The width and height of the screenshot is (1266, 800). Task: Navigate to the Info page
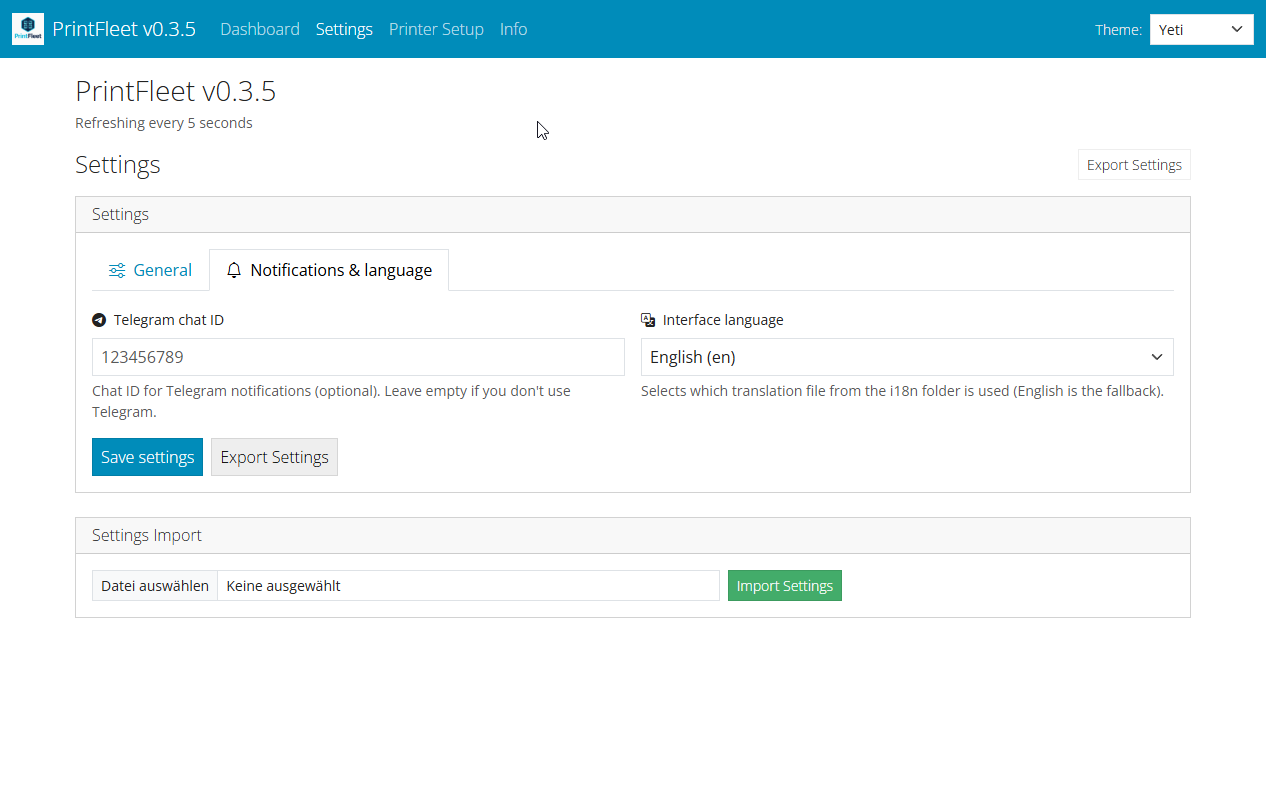[513, 29]
